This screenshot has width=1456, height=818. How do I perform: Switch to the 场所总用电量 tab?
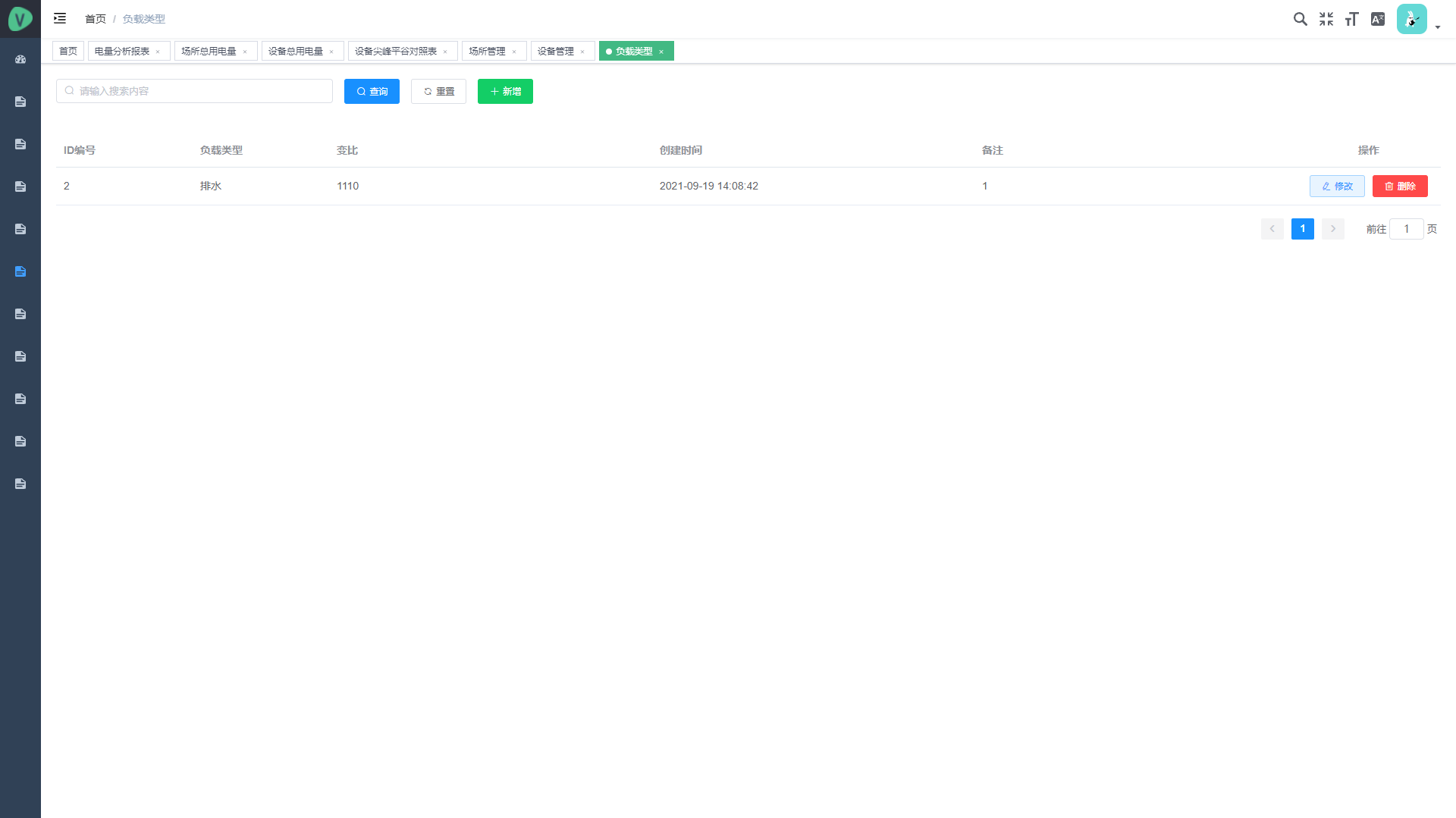pos(209,52)
